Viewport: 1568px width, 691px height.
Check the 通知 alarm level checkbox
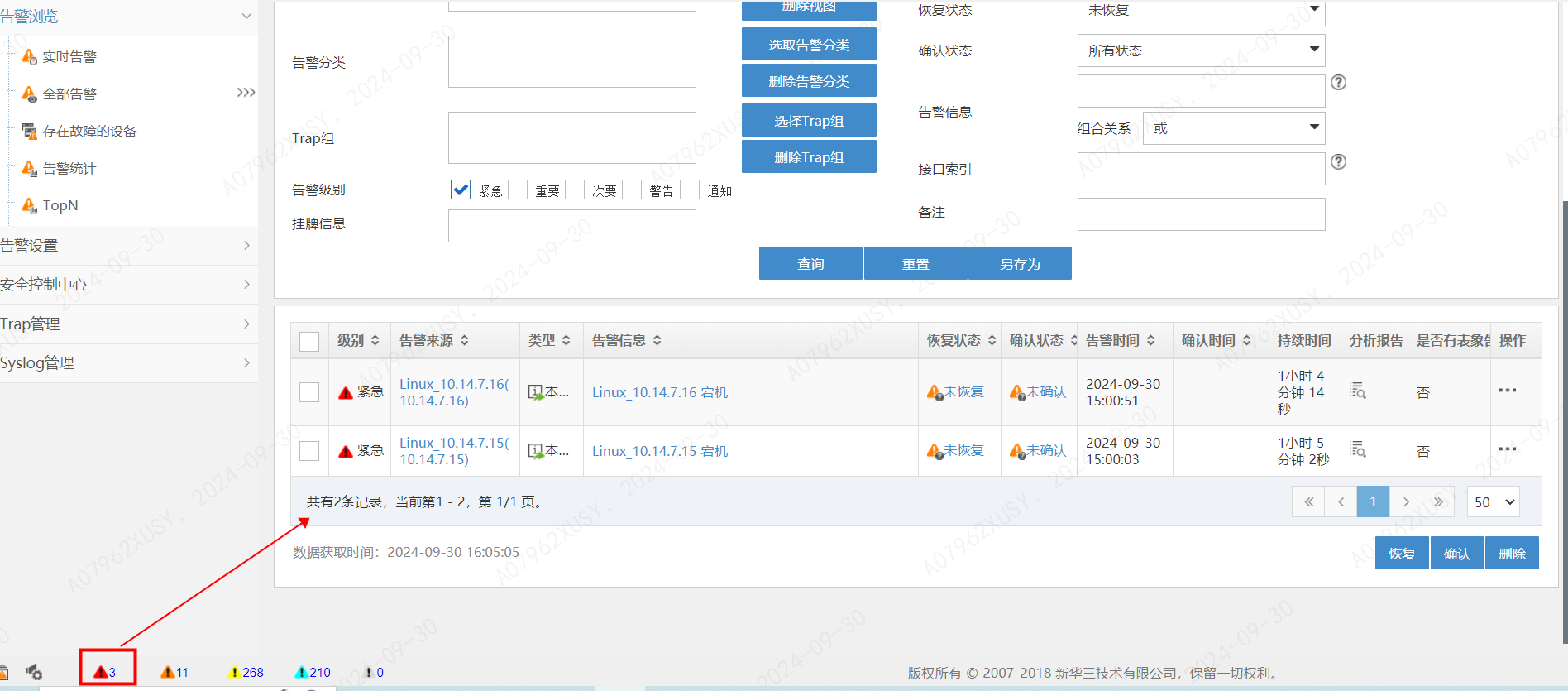point(690,190)
